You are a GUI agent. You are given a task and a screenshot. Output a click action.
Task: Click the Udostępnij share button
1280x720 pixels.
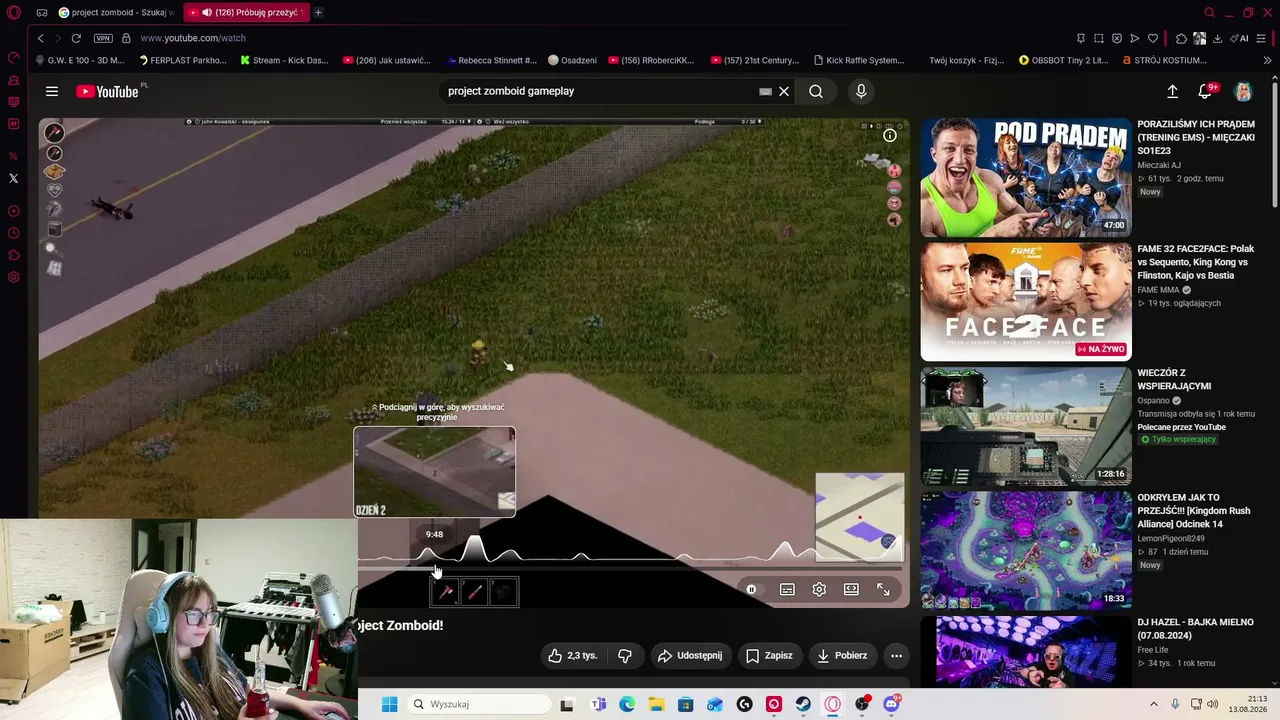pos(689,656)
